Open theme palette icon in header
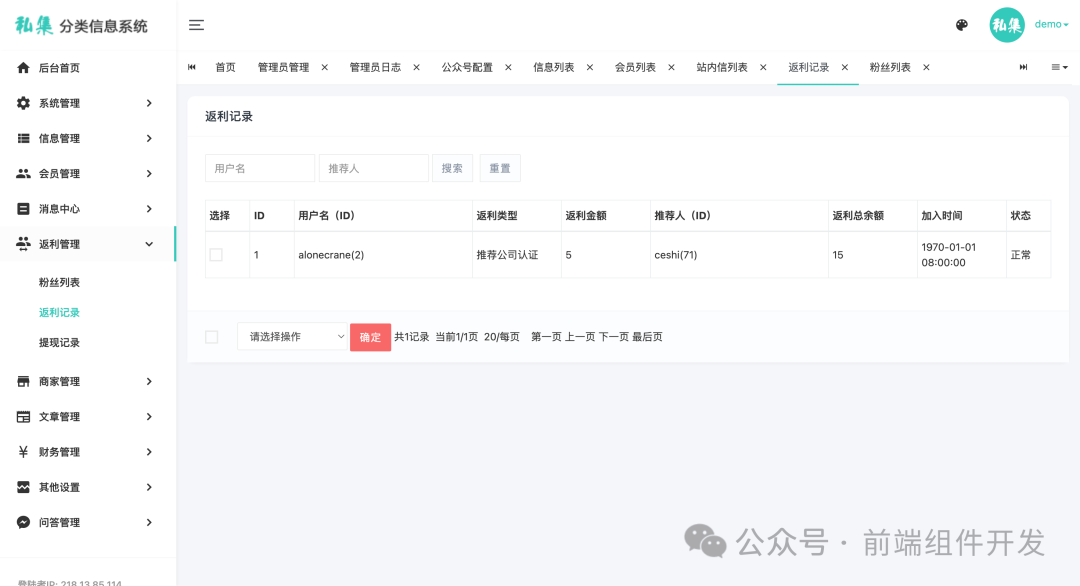 (962, 25)
